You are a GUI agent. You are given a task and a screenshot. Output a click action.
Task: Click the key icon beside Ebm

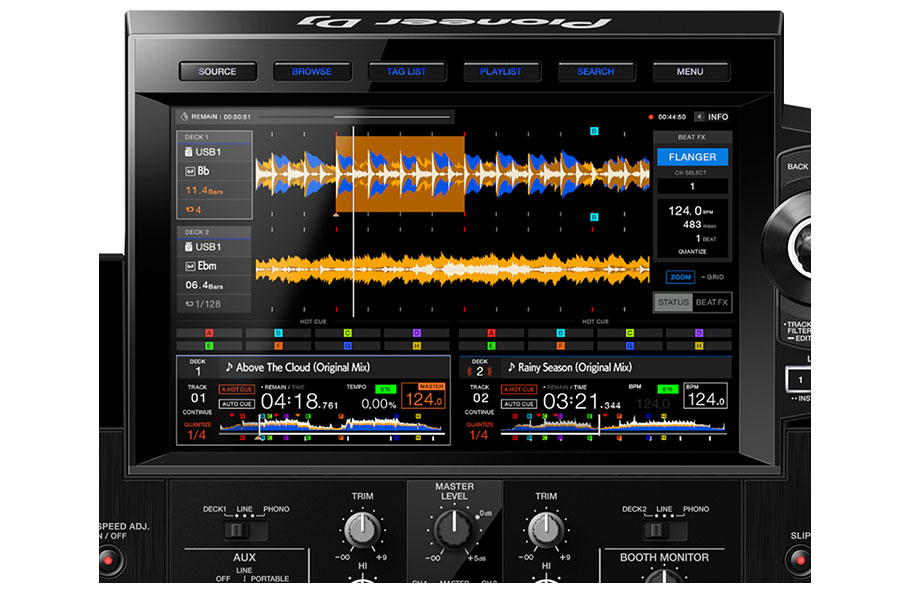point(190,266)
